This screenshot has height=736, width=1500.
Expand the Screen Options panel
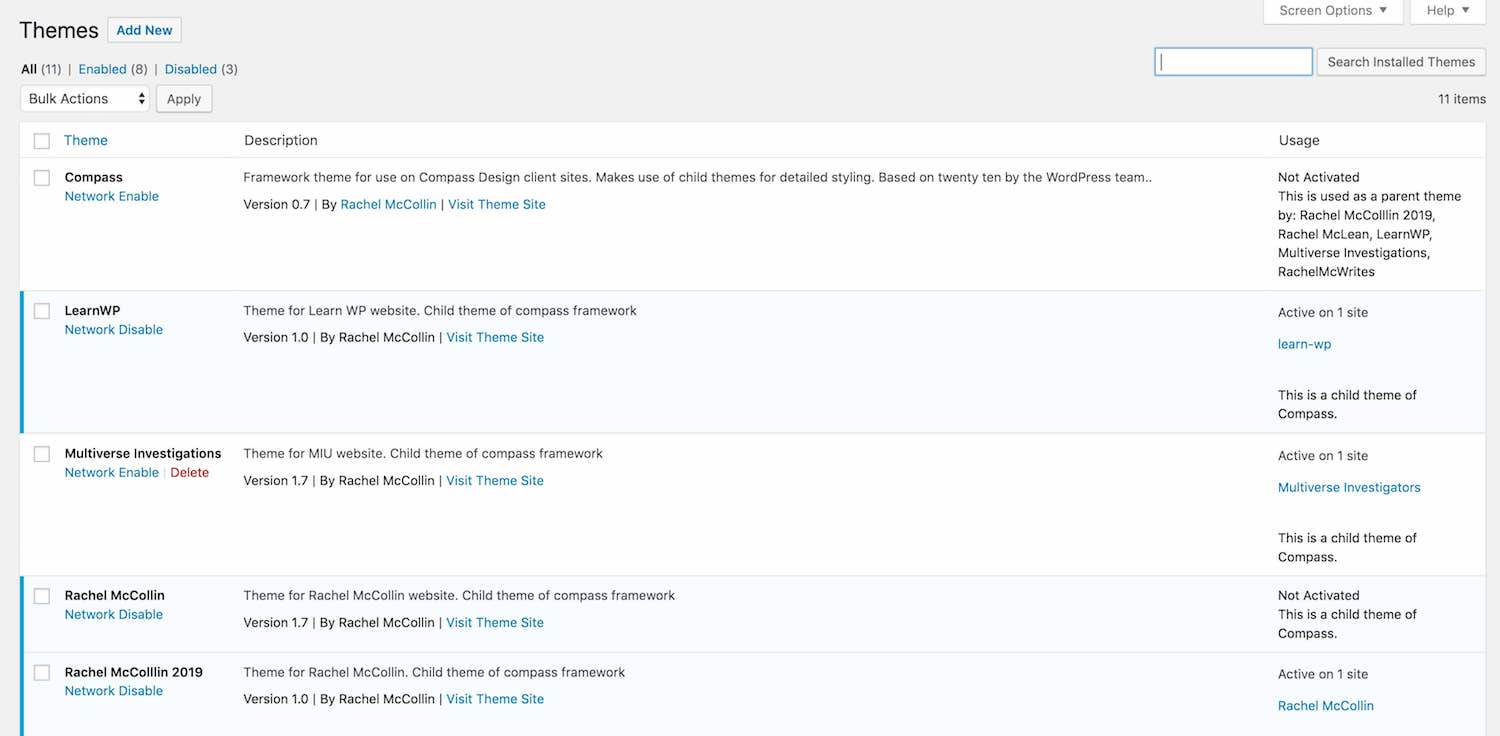[1333, 11]
